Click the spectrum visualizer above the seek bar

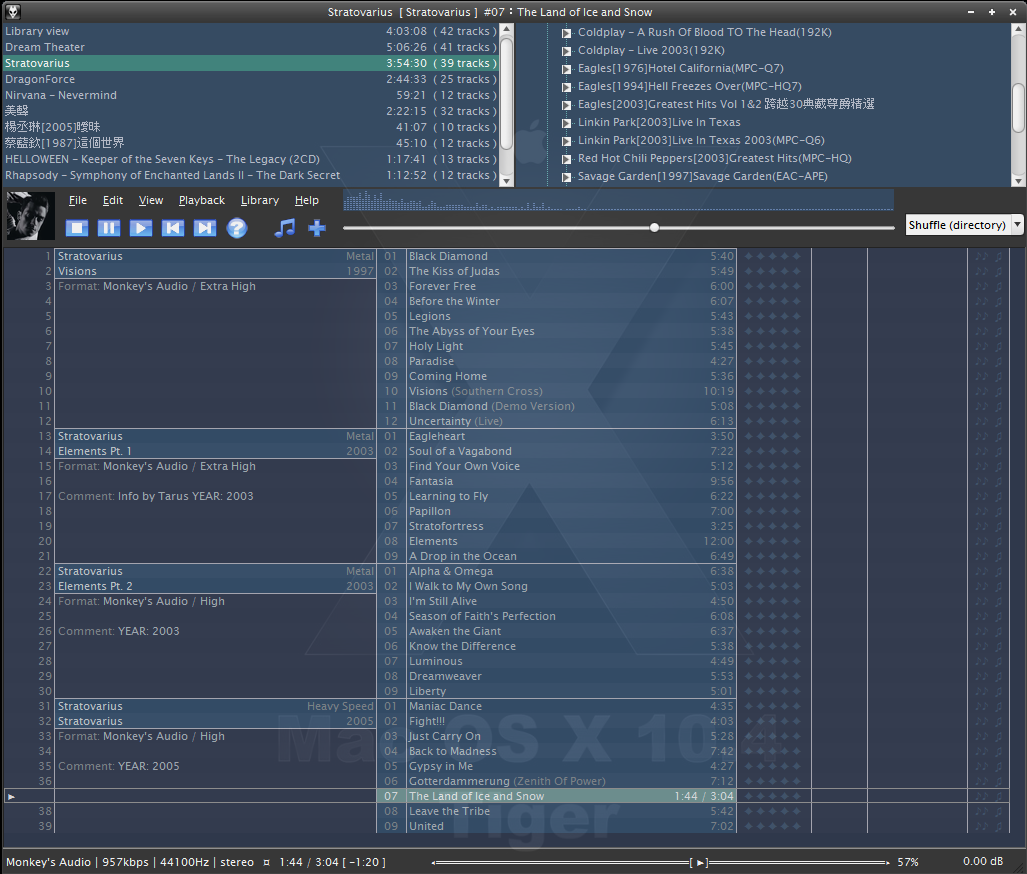click(618, 200)
